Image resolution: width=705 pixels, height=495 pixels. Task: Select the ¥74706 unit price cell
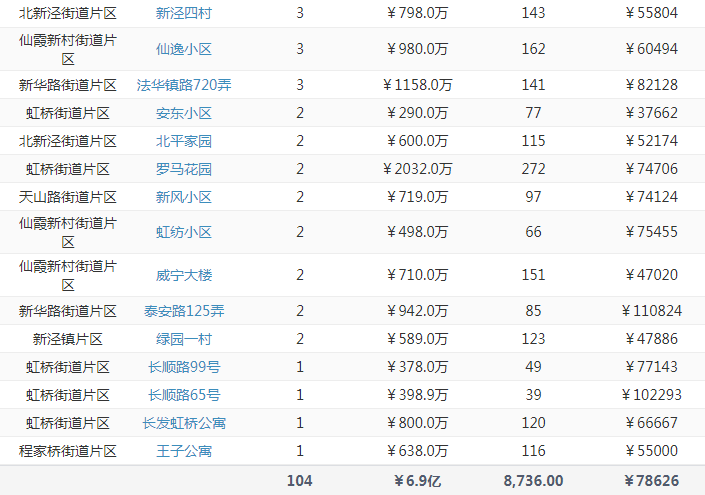pos(651,169)
